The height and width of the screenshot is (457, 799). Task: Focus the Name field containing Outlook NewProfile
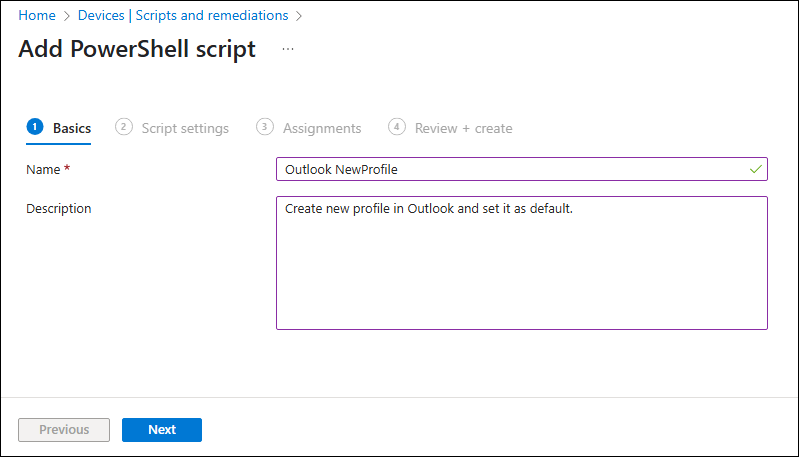510,170
